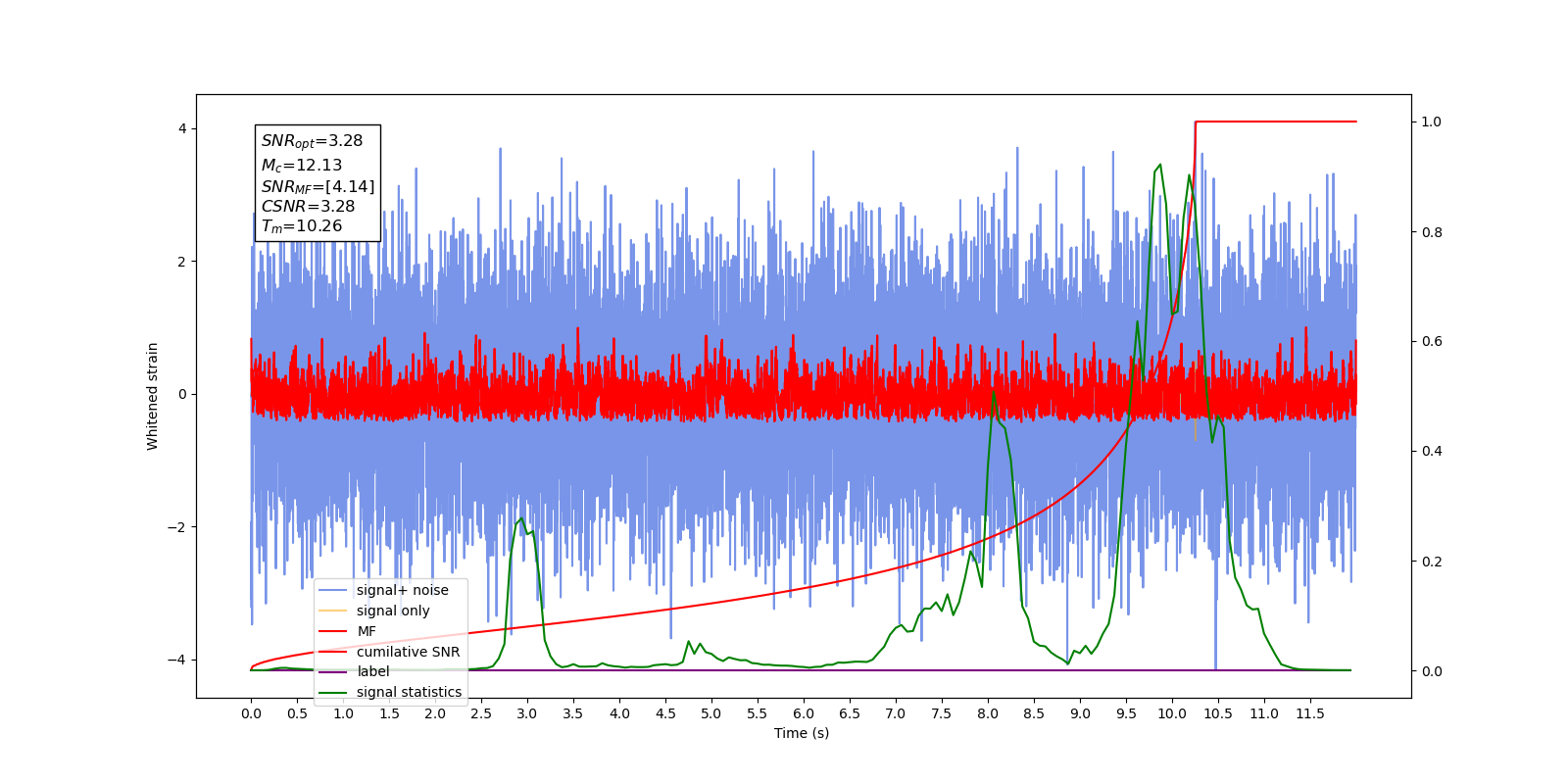Click the CSNR=3.28 annotation text
This screenshot has height=784, width=1568.
pos(308,206)
